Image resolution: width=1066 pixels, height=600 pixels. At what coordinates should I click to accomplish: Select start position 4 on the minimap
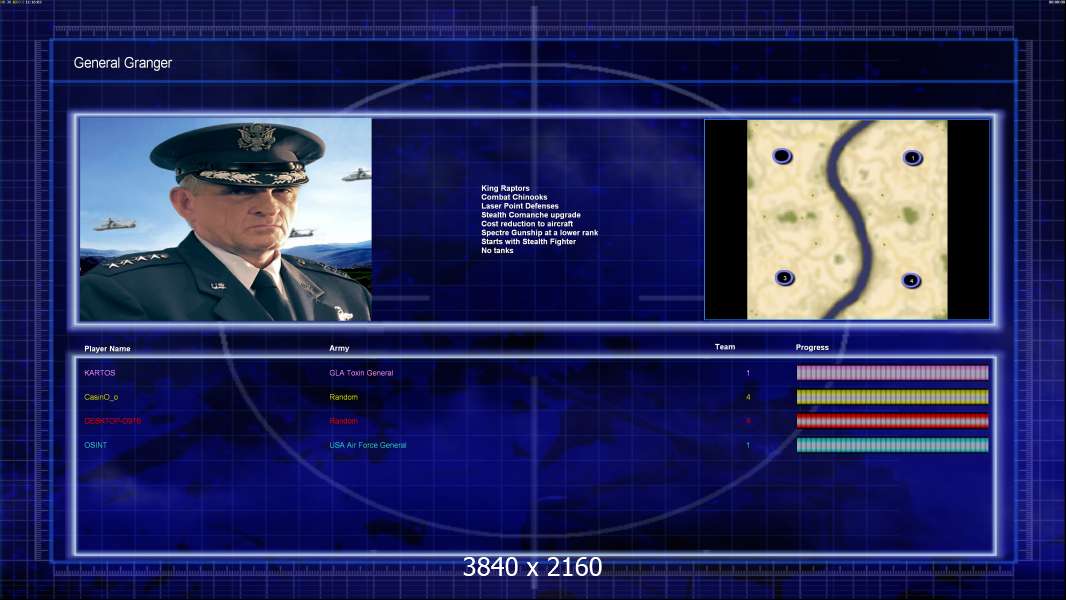(x=911, y=280)
